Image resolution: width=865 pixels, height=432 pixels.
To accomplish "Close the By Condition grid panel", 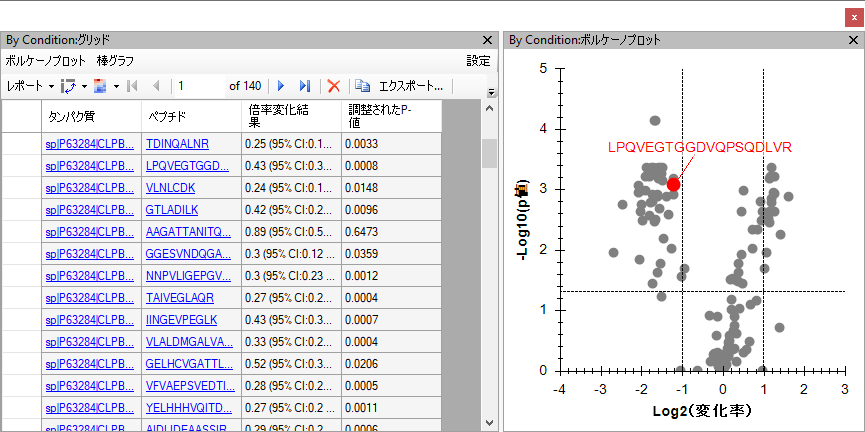I will pyautogui.click(x=488, y=41).
